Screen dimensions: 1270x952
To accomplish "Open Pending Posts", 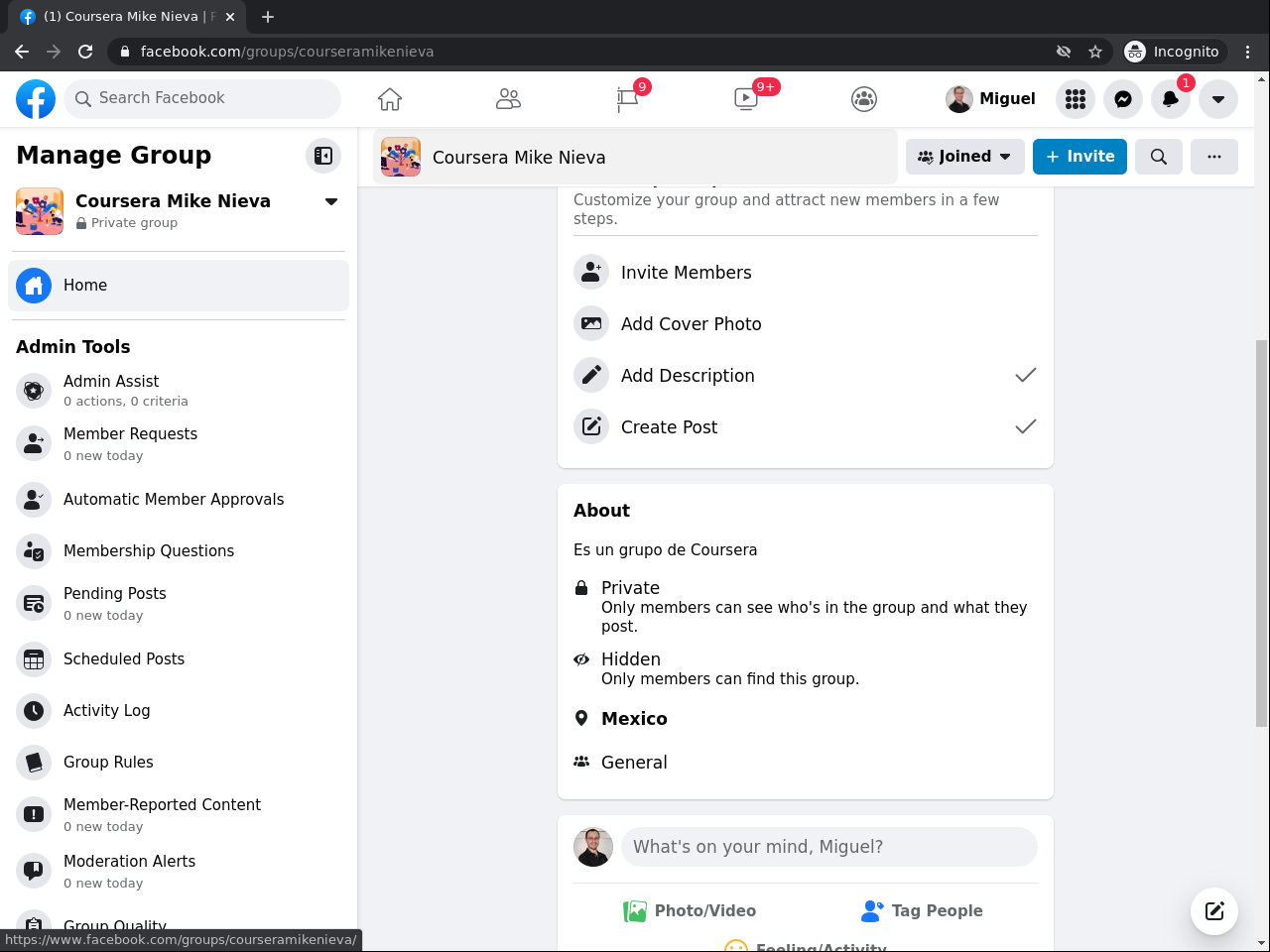I will tap(179, 603).
